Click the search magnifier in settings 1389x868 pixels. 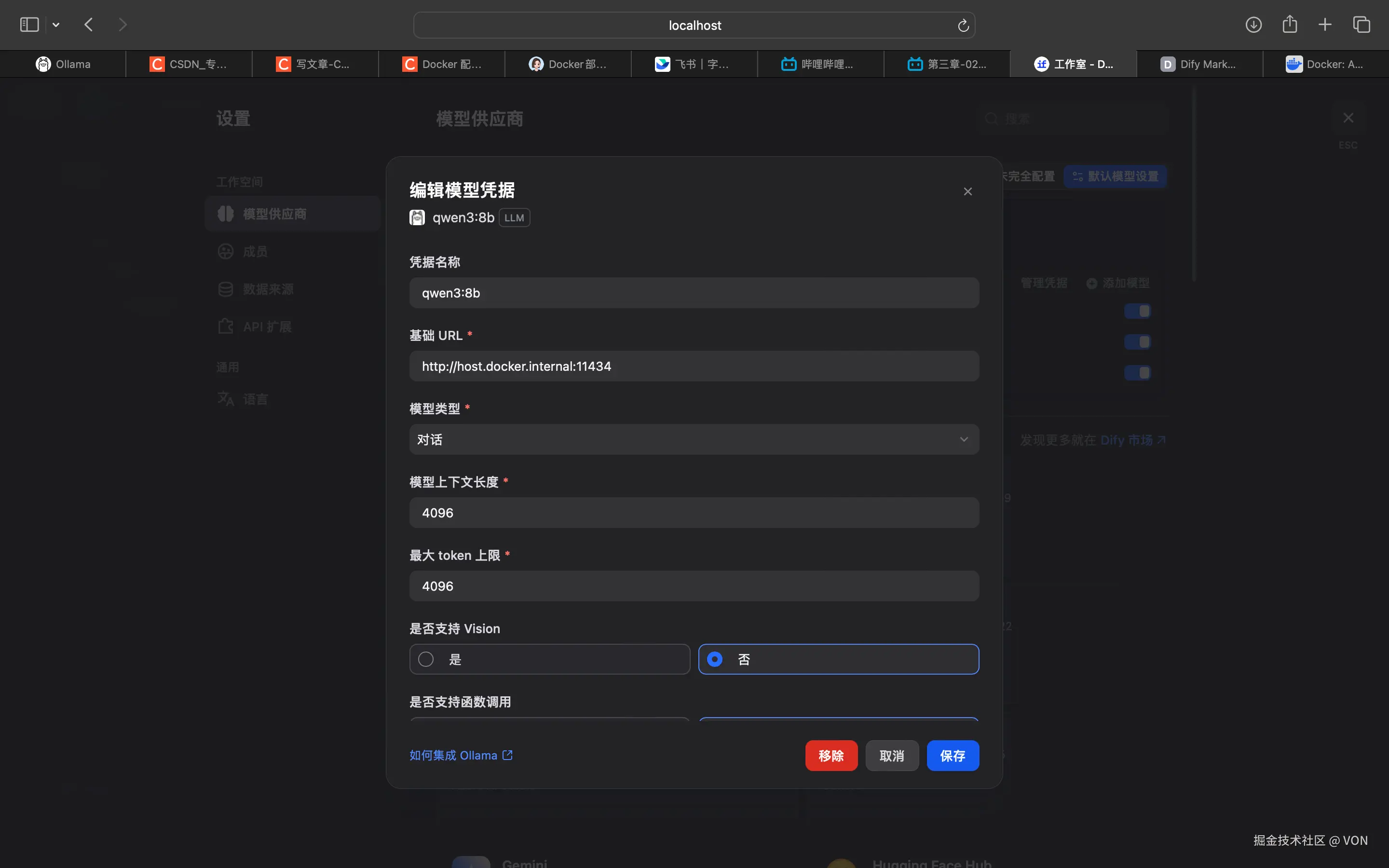click(991, 119)
